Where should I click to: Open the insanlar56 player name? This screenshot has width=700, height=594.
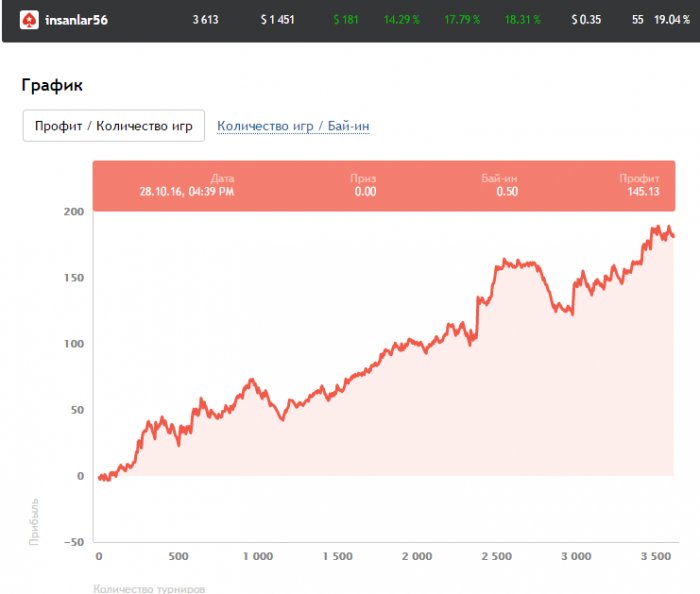(77, 20)
